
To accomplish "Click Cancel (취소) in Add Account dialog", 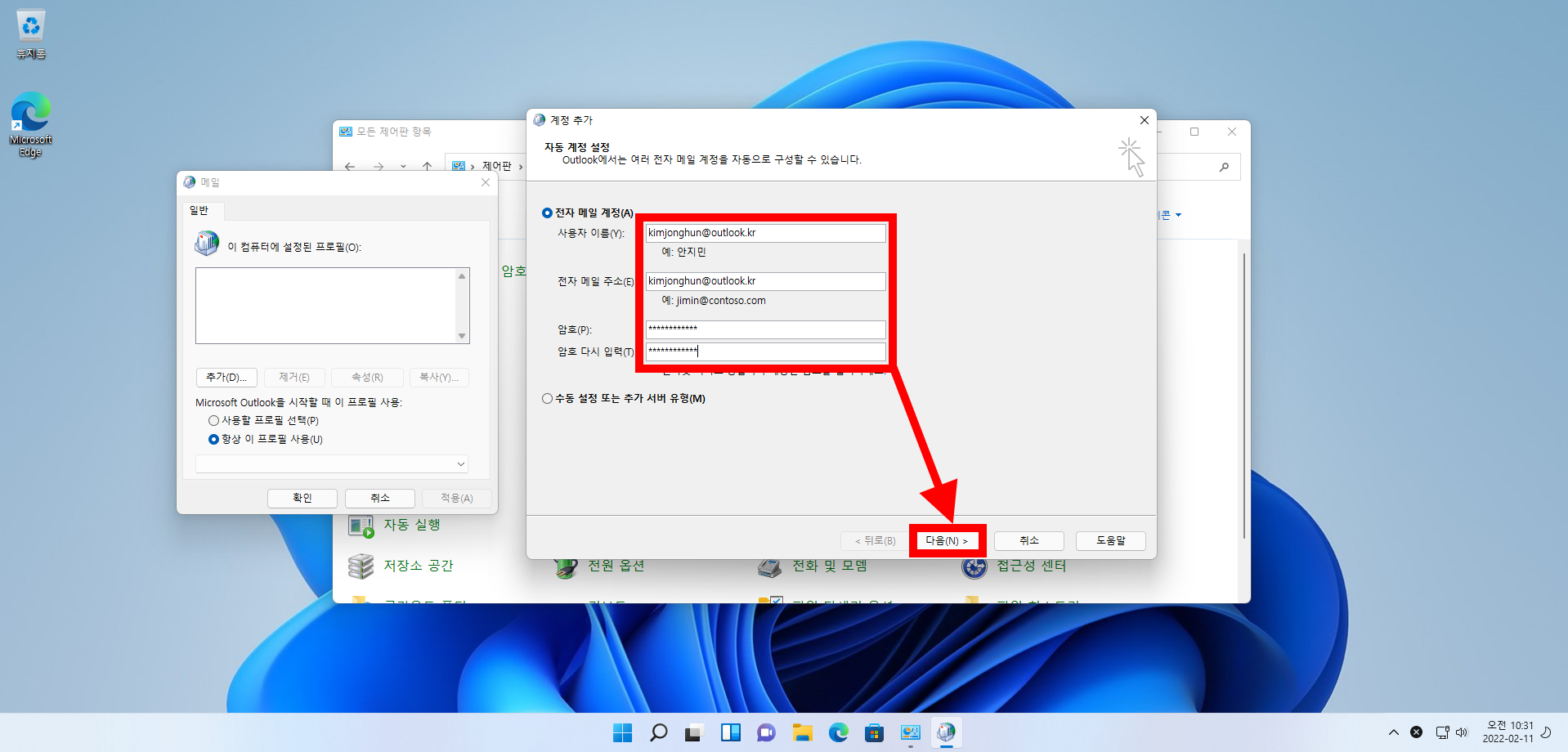I will (1029, 541).
